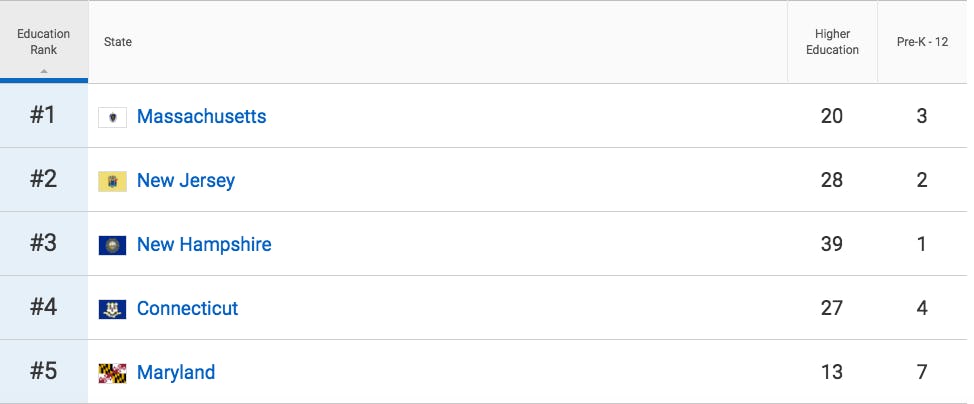This screenshot has height=404, width=974.
Task: Click the Connecticut flag icon
Action: pos(112,309)
